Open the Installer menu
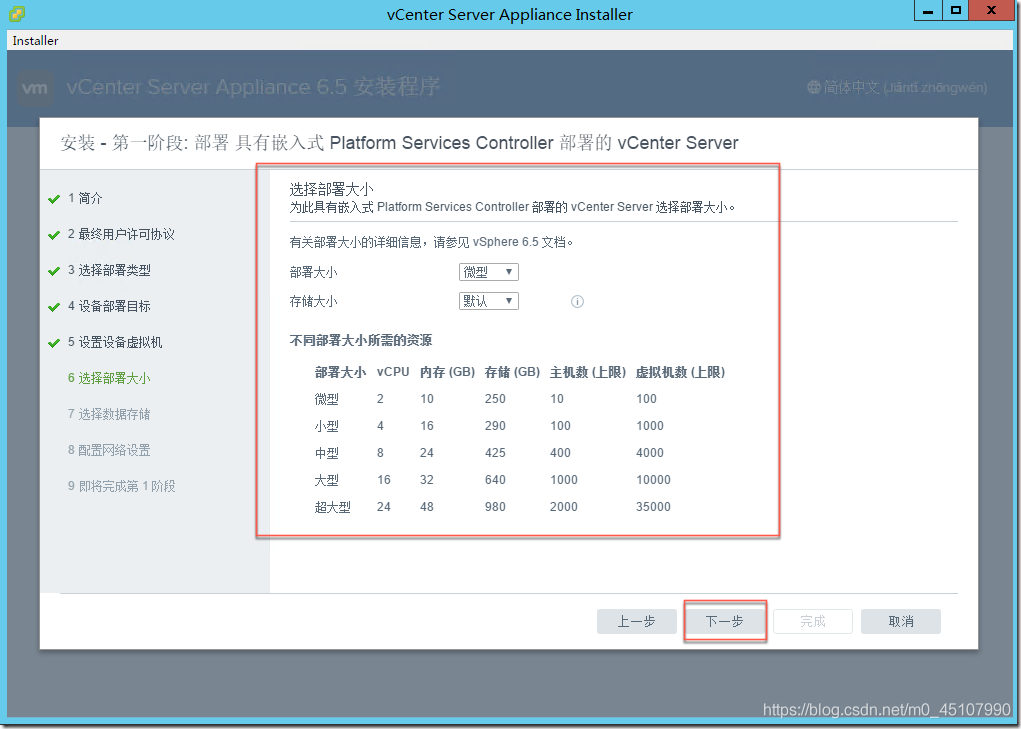This screenshot has width=1021, height=729. (35, 40)
